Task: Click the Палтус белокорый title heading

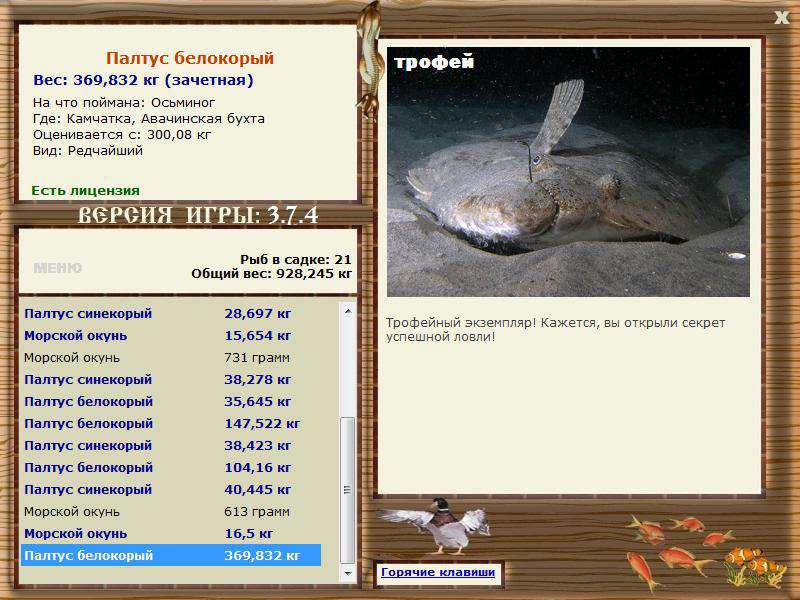Action: coord(190,58)
